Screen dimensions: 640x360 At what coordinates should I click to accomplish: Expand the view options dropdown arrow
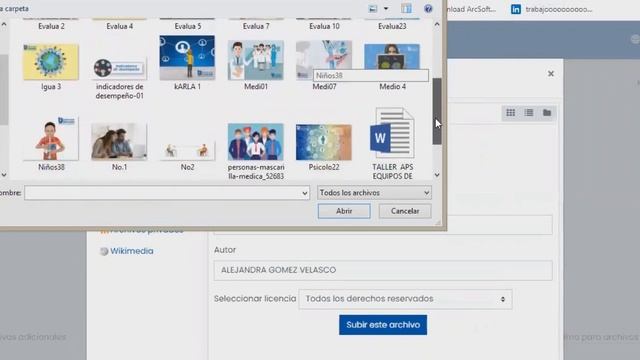(386, 9)
